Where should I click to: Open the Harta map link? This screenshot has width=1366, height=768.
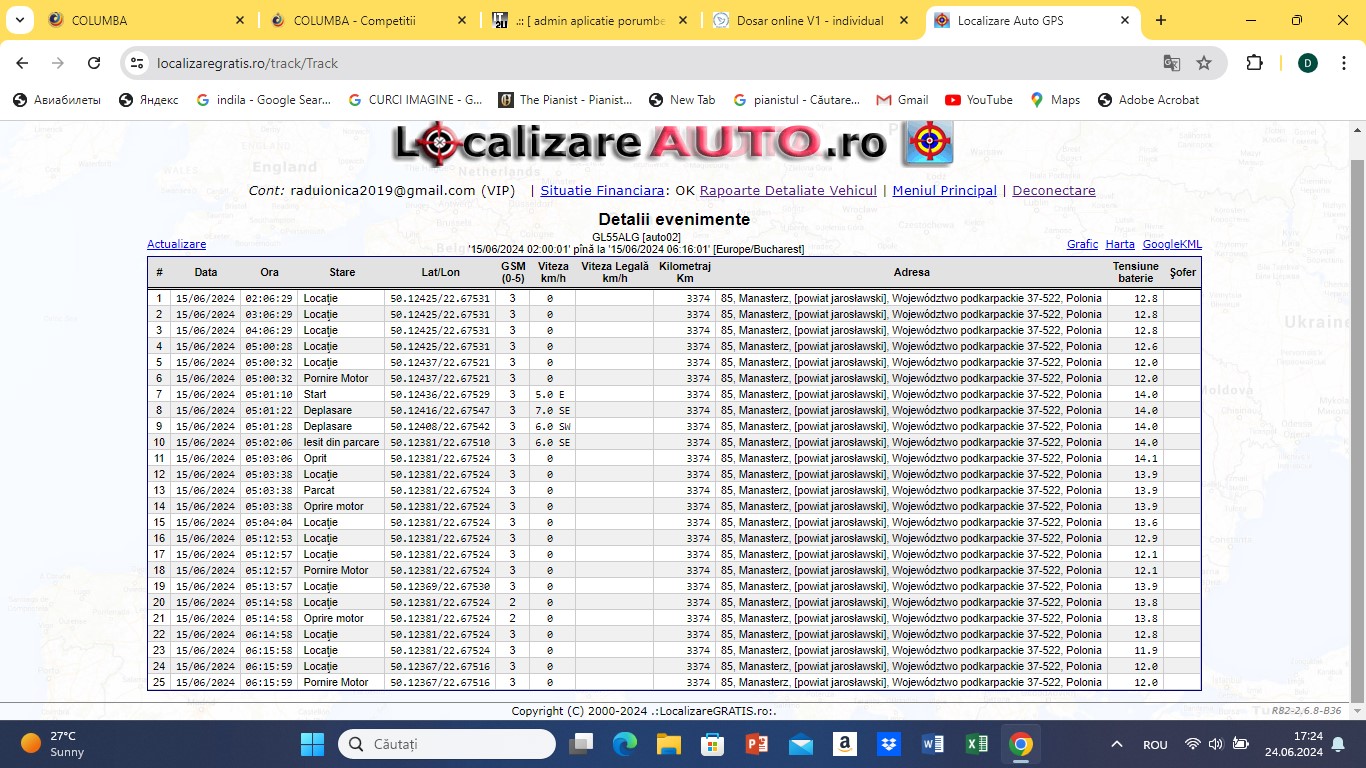pyautogui.click(x=1120, y=244)
